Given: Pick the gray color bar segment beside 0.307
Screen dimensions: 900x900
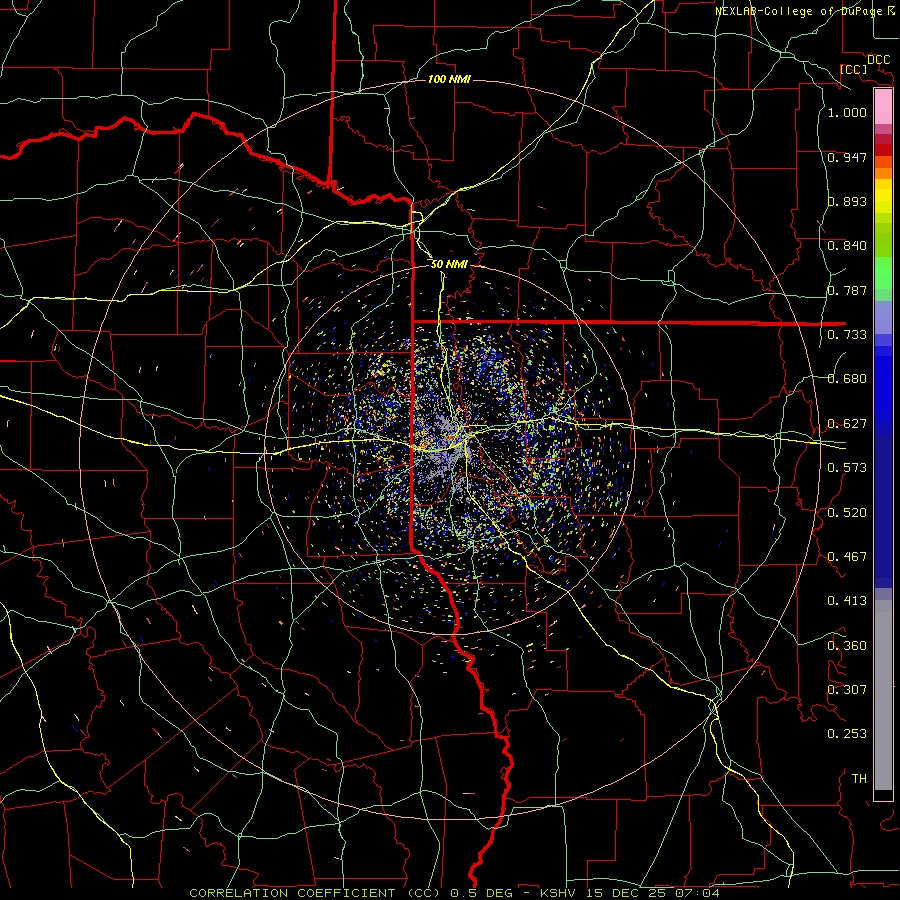Looking at the screenshot, I should pos(883,695).
